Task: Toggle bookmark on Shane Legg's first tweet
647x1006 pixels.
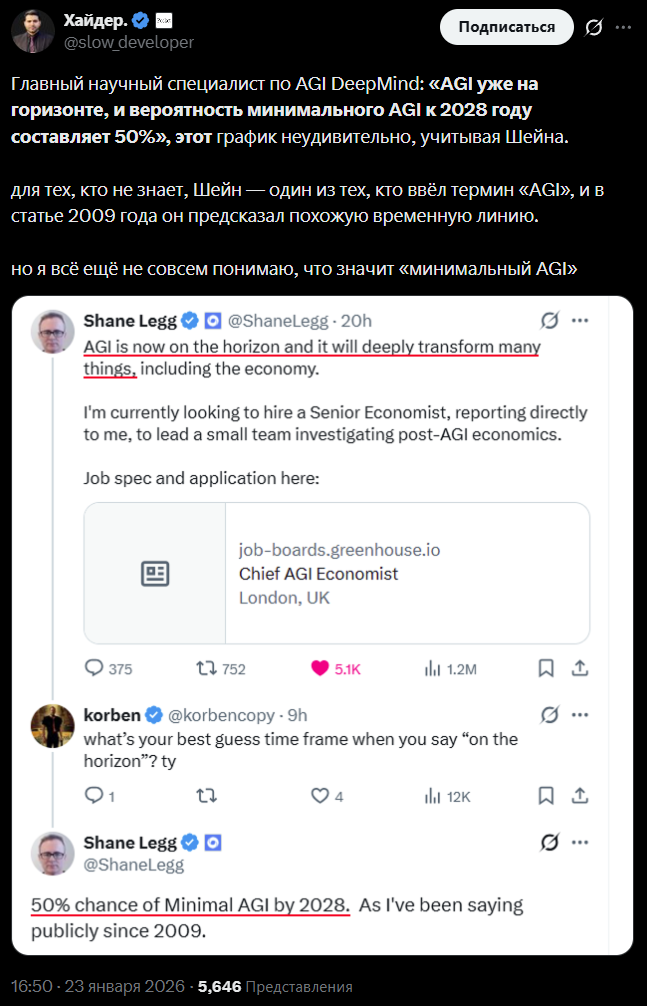Action: point(546,668)
